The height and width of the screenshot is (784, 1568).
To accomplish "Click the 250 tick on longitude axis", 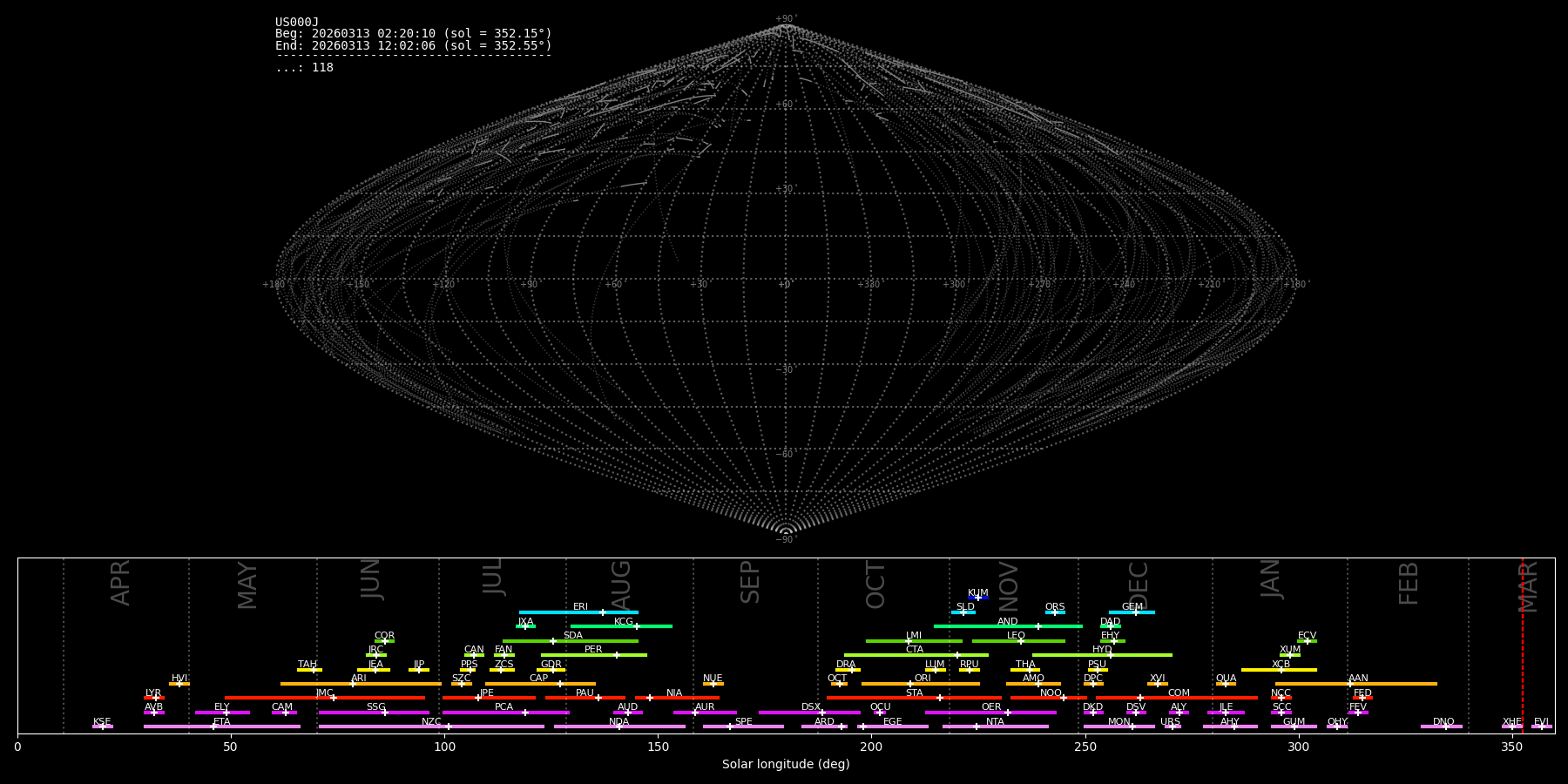I will click(1085, 747).
